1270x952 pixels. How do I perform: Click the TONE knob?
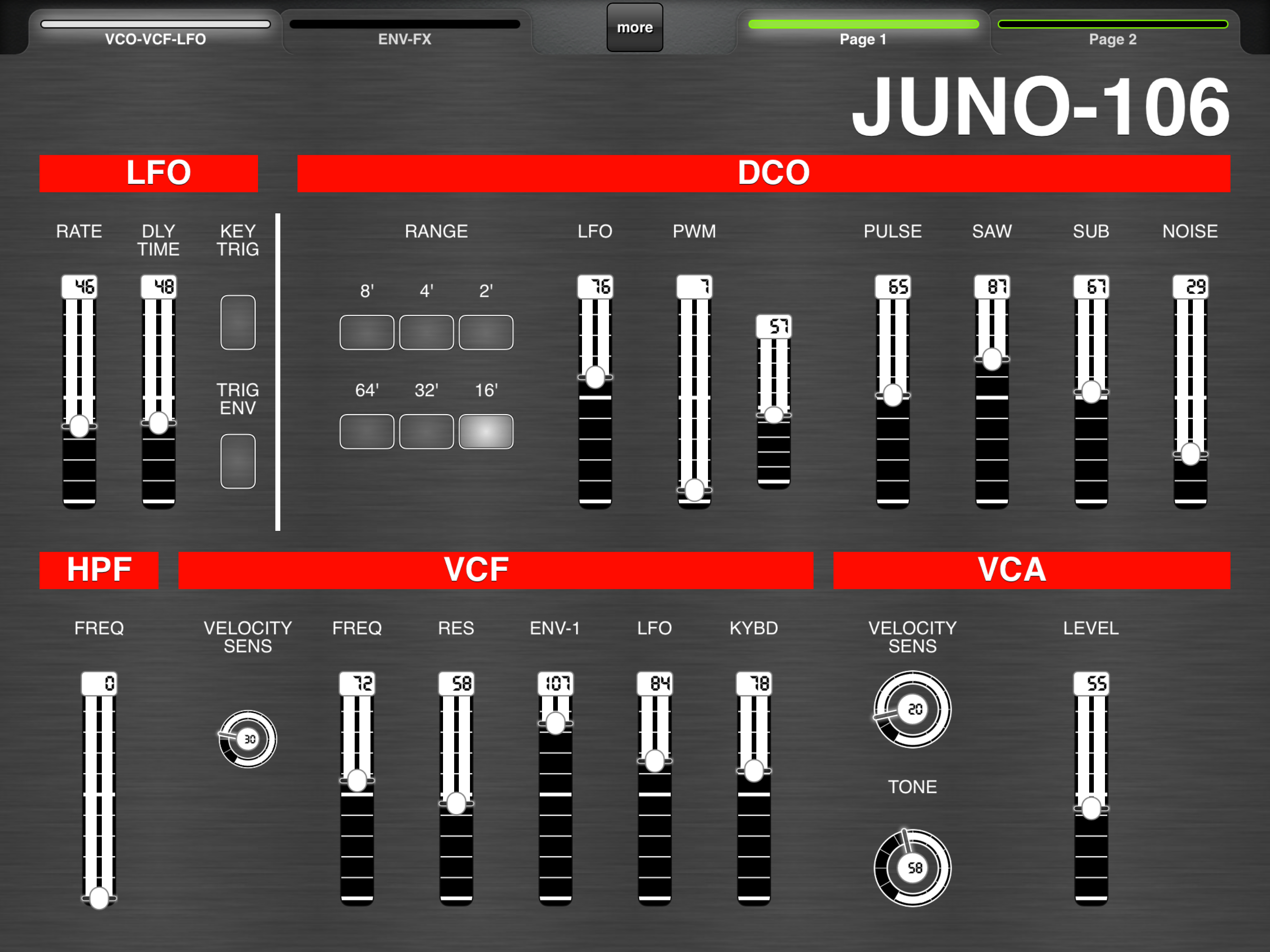click(x=913, y=868)
